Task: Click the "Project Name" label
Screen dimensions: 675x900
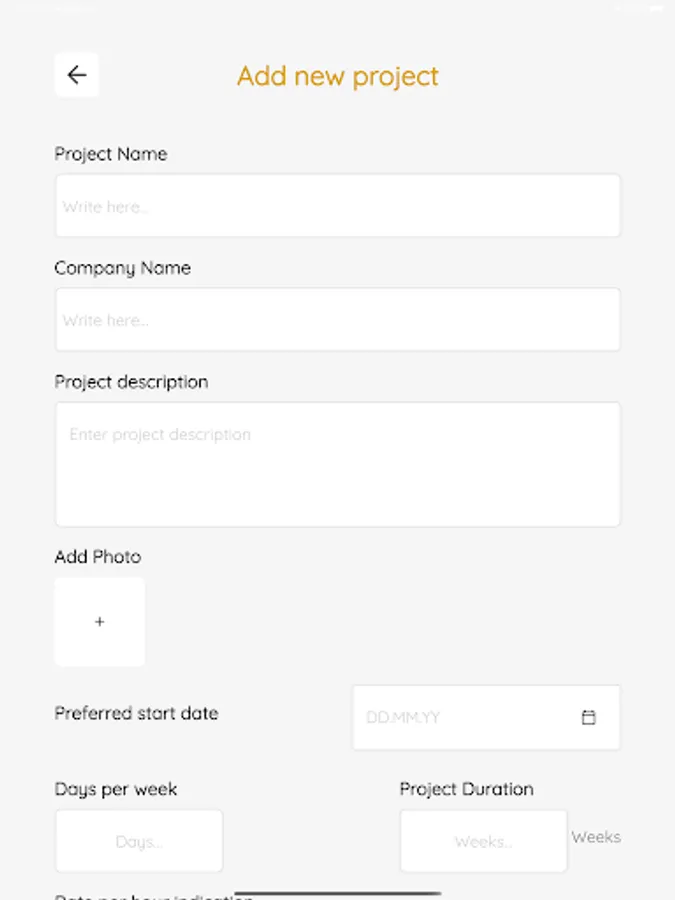Action: tap(111, 154)
